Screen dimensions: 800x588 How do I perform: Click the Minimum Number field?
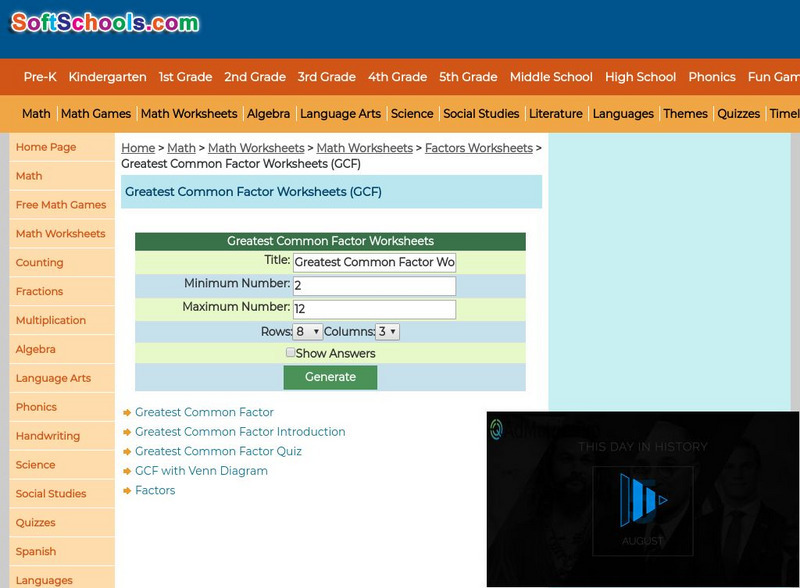click(x=374, y=286)
